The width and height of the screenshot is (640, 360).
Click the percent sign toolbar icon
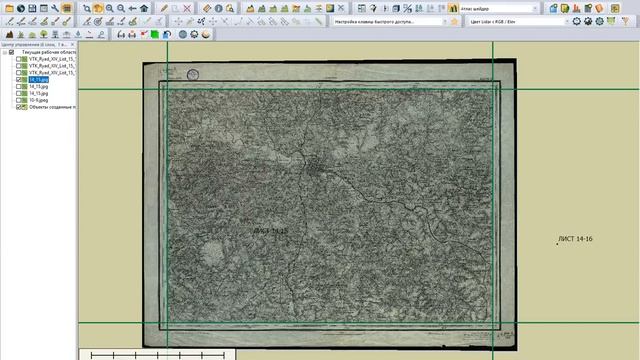click(407, 8)
